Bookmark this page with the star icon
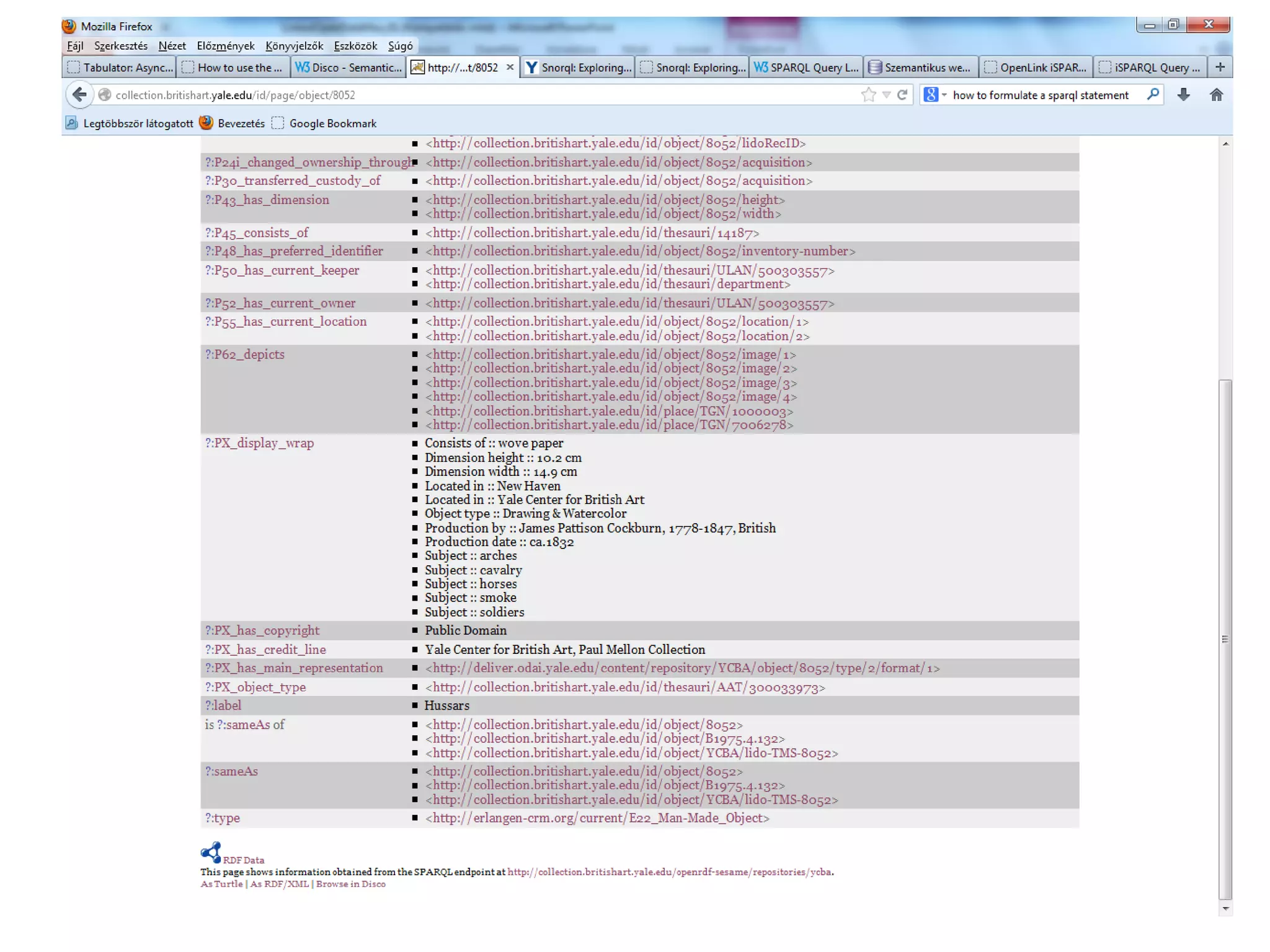This screenshot has width=1270, height=952. (868, 95)
